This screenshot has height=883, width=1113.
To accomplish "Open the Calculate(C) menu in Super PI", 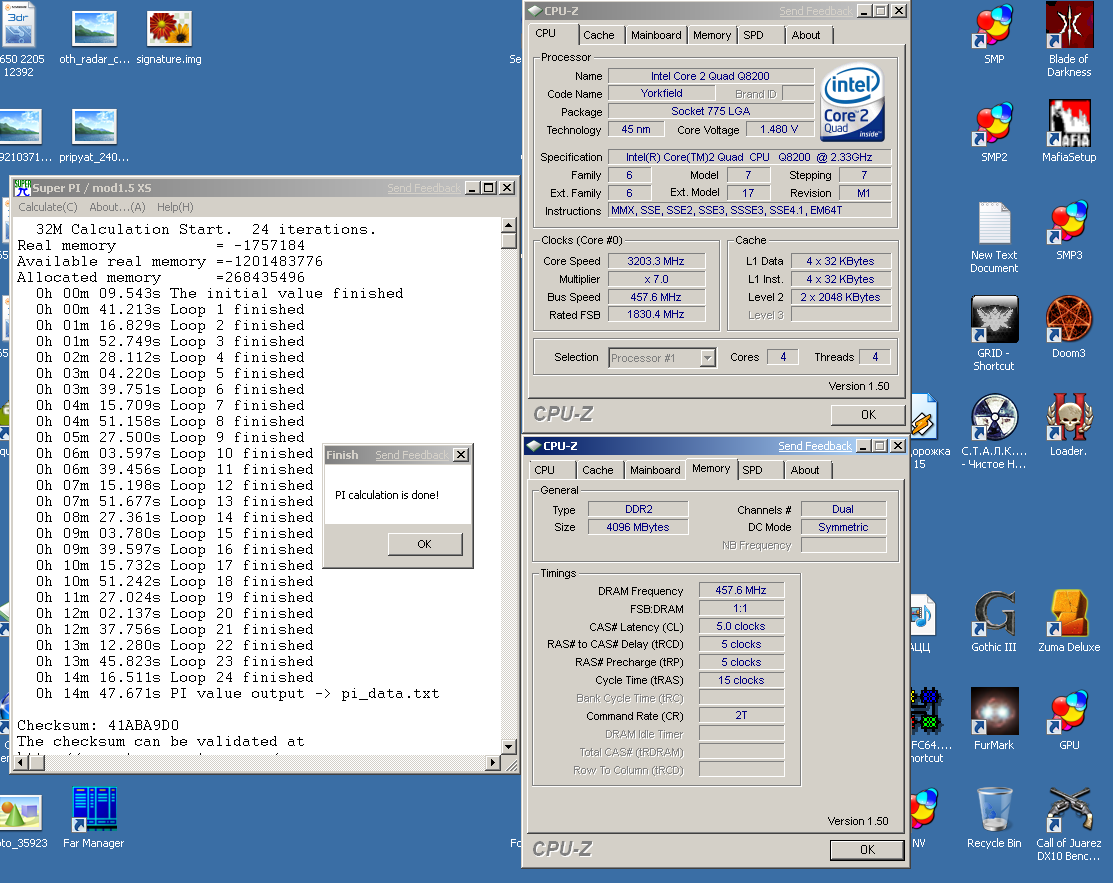I will coord(48,207).
